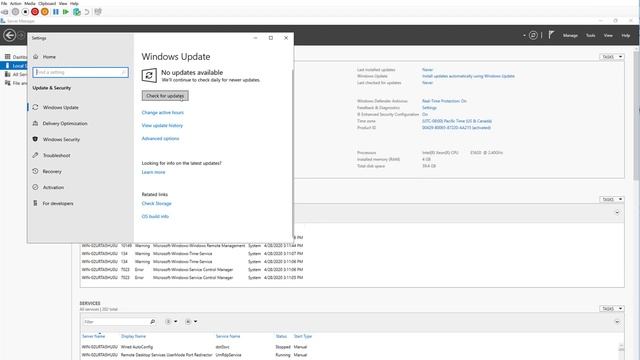Click the Ctrl+Alt+Del toolbar icon

(x=4, y=12)
